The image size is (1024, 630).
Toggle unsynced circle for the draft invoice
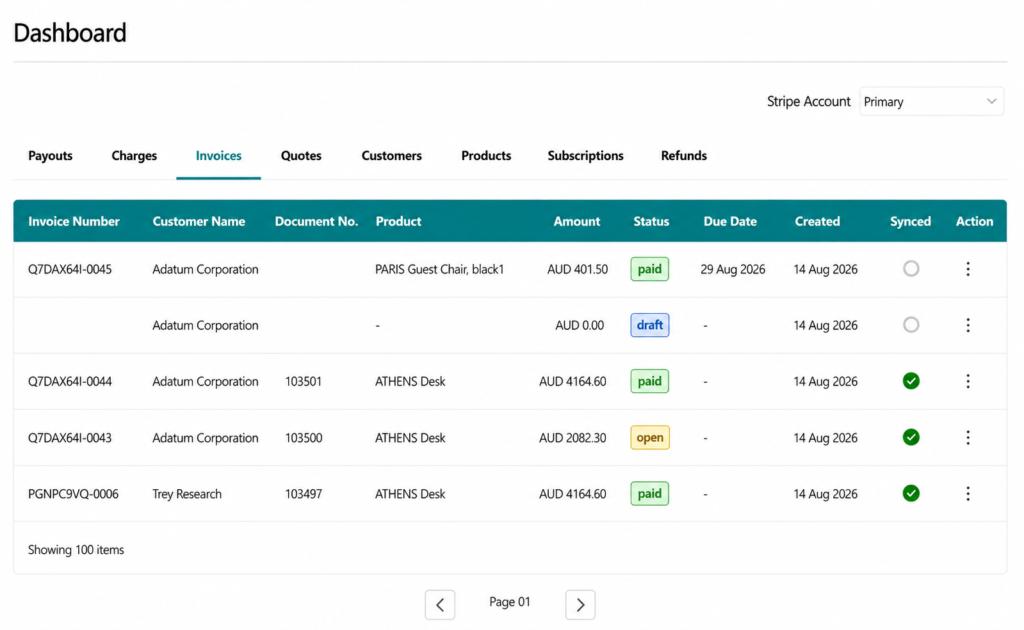pyautogui.click(x=911, y=324)
